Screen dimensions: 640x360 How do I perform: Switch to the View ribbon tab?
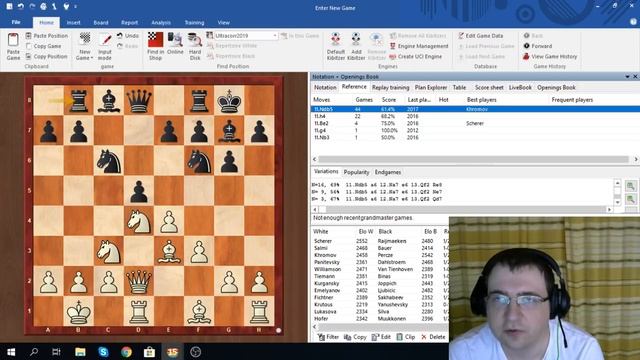[223, 22]
